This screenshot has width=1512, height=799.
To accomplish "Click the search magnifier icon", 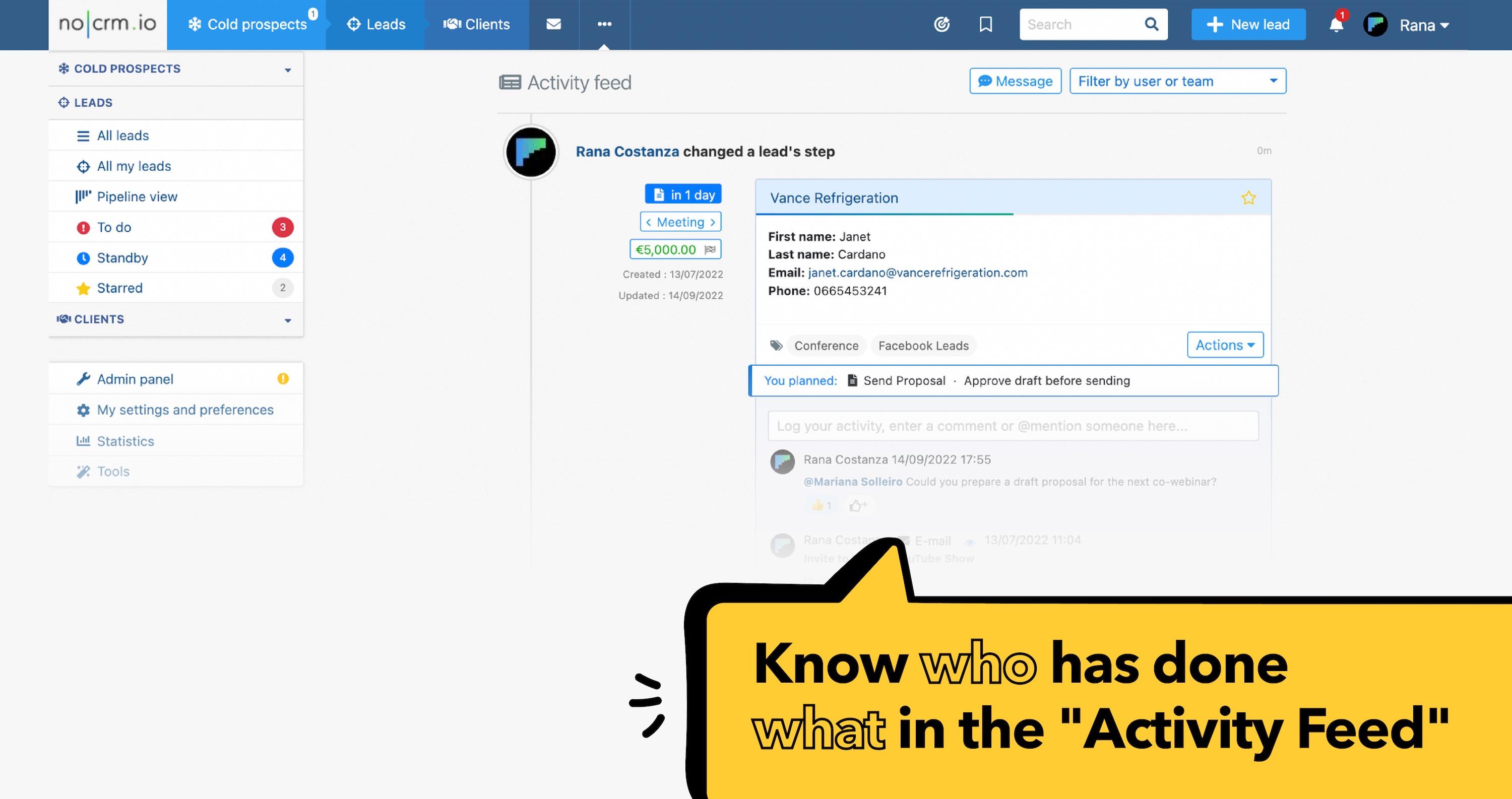I will (1151, 24).
